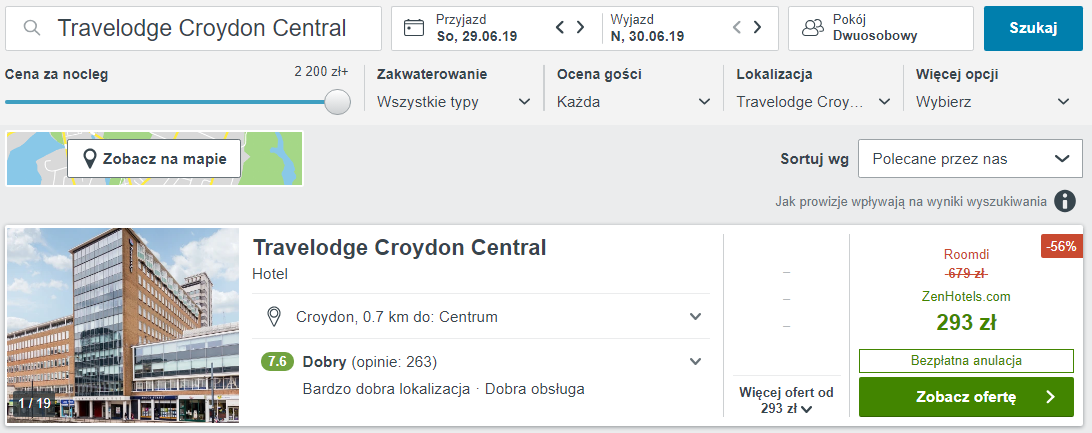The height and width of the screenshot is (433, 1092).
Task: Click the info icon about commissions
Action: tap(1064, 201)
